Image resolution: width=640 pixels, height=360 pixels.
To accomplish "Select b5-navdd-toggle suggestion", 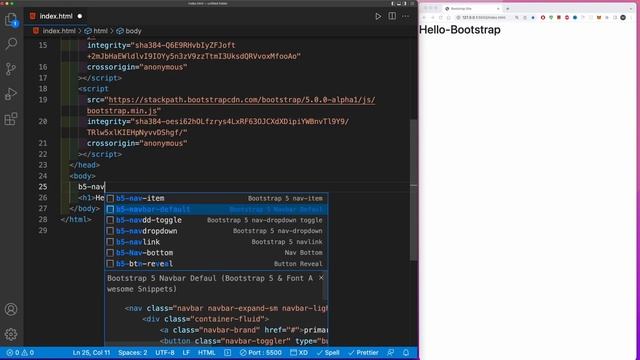I will (216, 220).
